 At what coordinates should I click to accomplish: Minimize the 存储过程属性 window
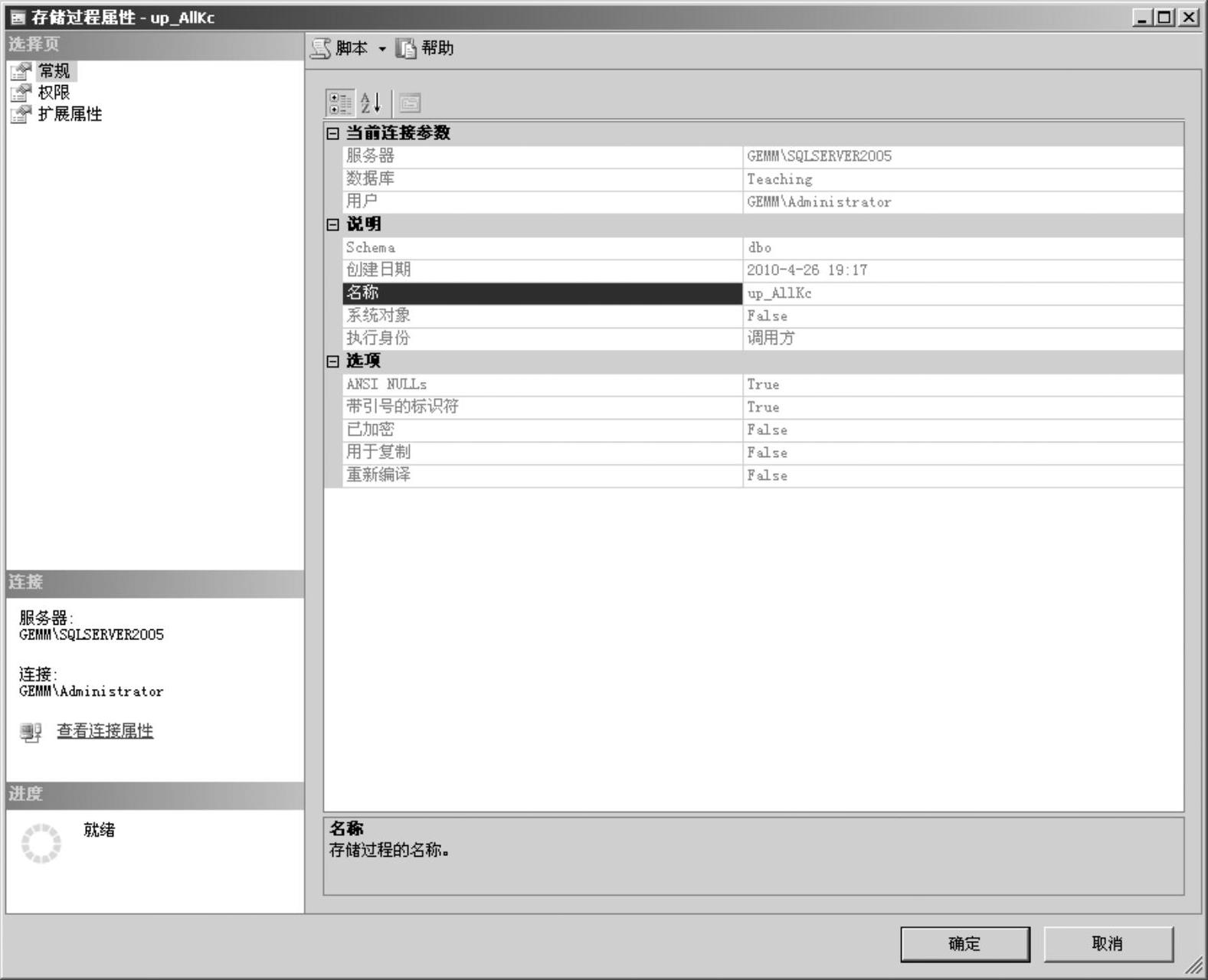pos(1143,17)
